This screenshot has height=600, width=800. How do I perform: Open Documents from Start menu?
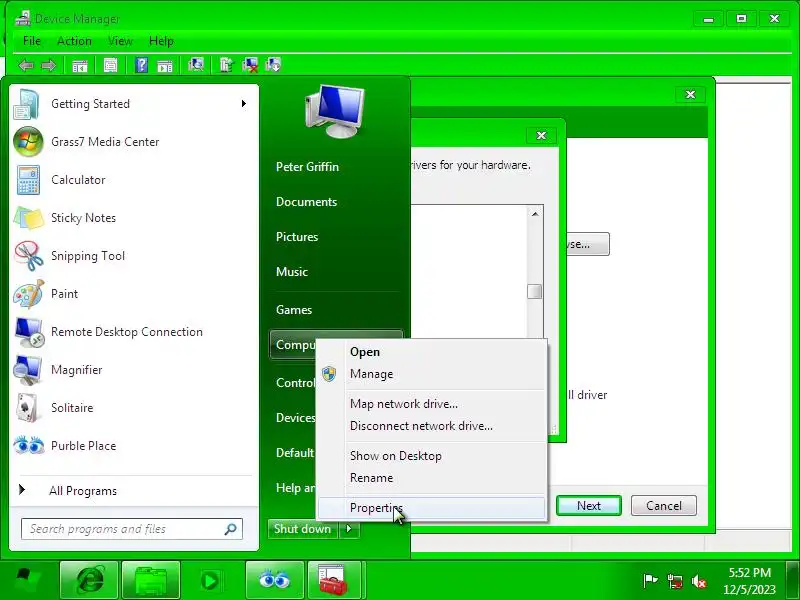point(307,202)
